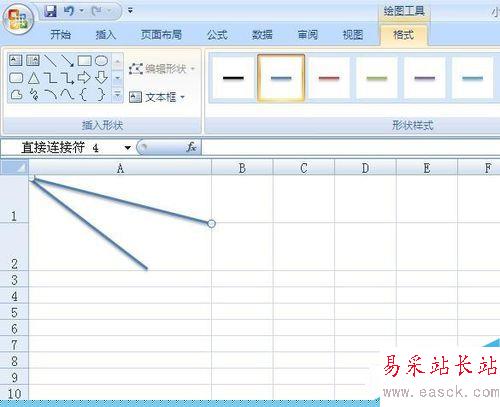The image size is (500, 407).
Task: Select the right brace shape
Action: [101, 95]
